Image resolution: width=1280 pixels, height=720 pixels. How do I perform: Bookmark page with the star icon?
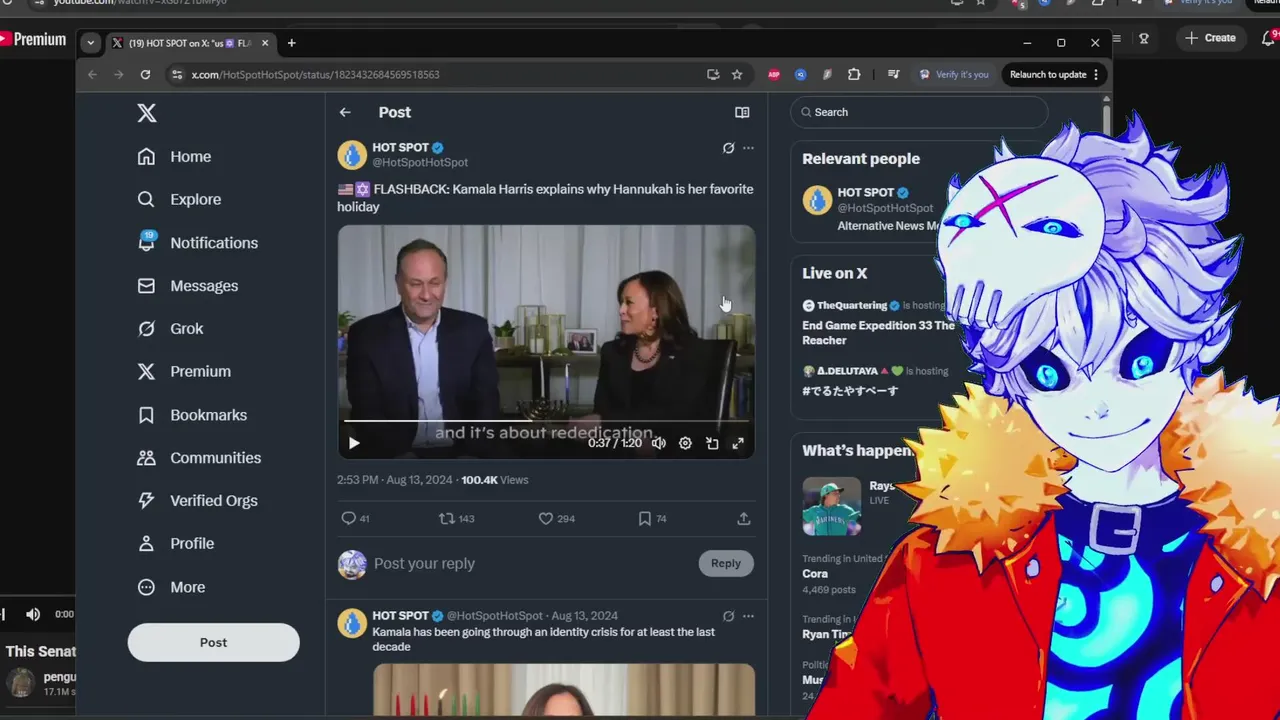[x=737, y=74]
